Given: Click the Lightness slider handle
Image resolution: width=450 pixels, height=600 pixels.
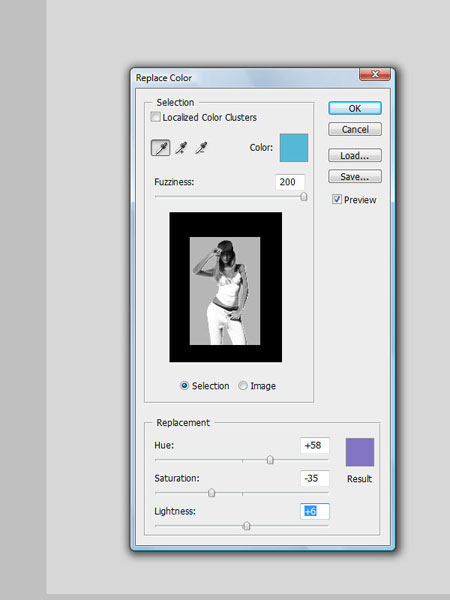Looking at the screenshot, I should coord(247,526).
